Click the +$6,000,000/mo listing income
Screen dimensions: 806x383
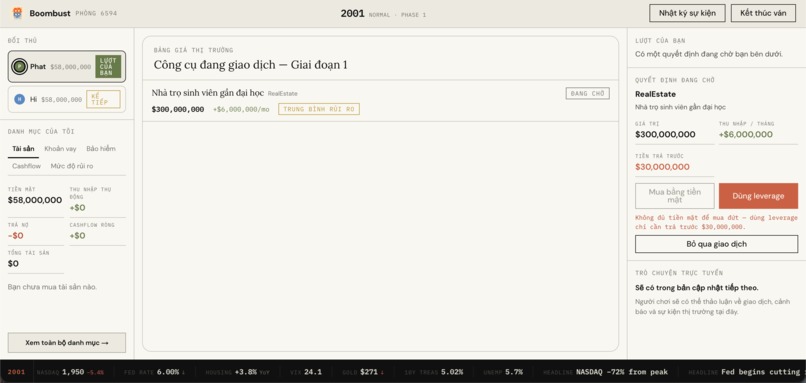coord(241,110)
